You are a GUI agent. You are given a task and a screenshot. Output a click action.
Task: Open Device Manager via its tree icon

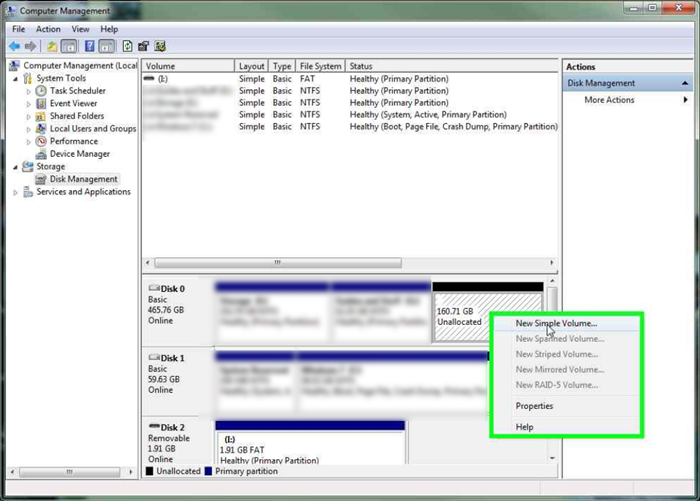point(41,154)
